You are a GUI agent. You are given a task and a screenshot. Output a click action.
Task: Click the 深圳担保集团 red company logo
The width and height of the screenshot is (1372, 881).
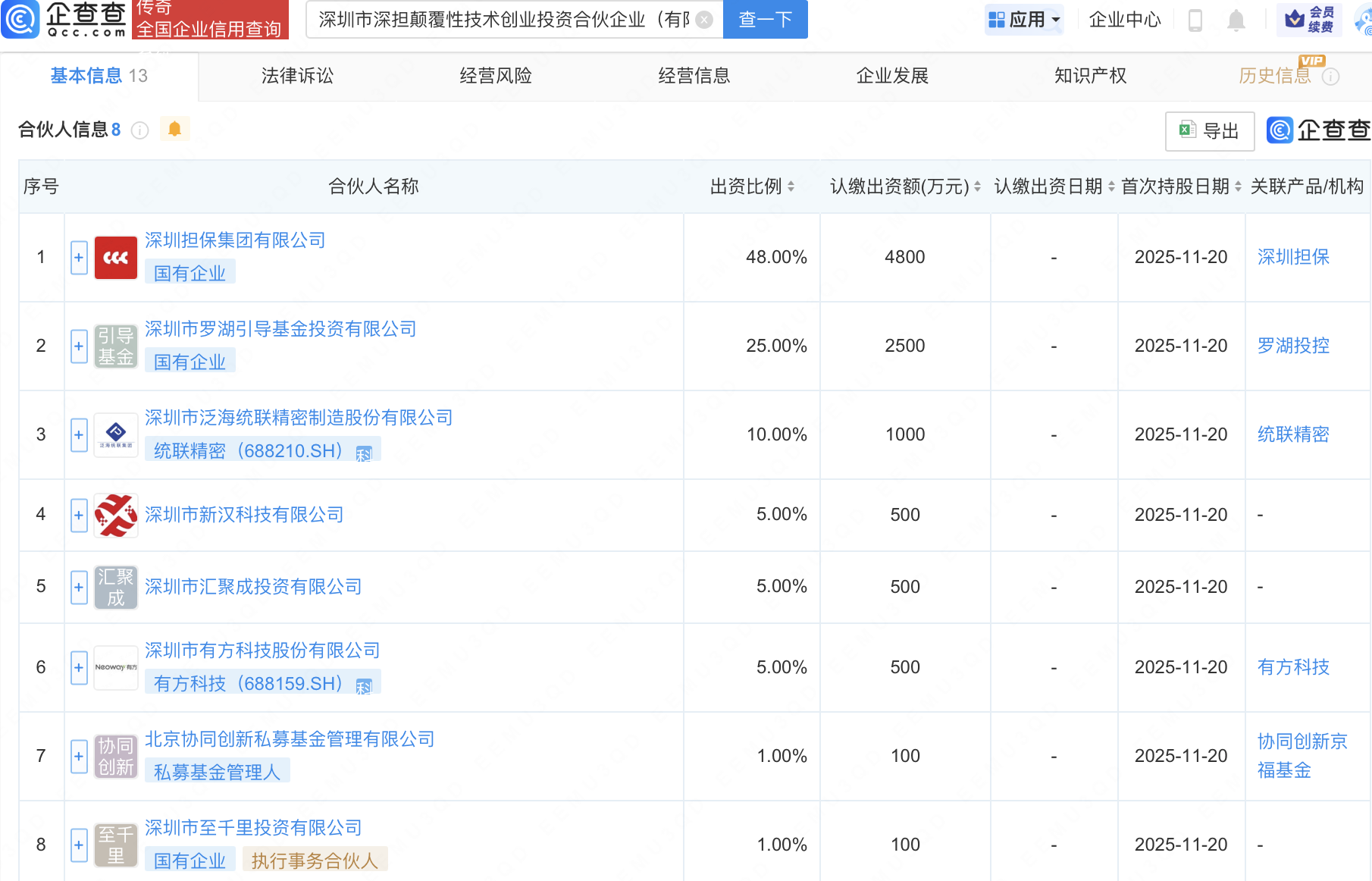click(x=116, y=258)
